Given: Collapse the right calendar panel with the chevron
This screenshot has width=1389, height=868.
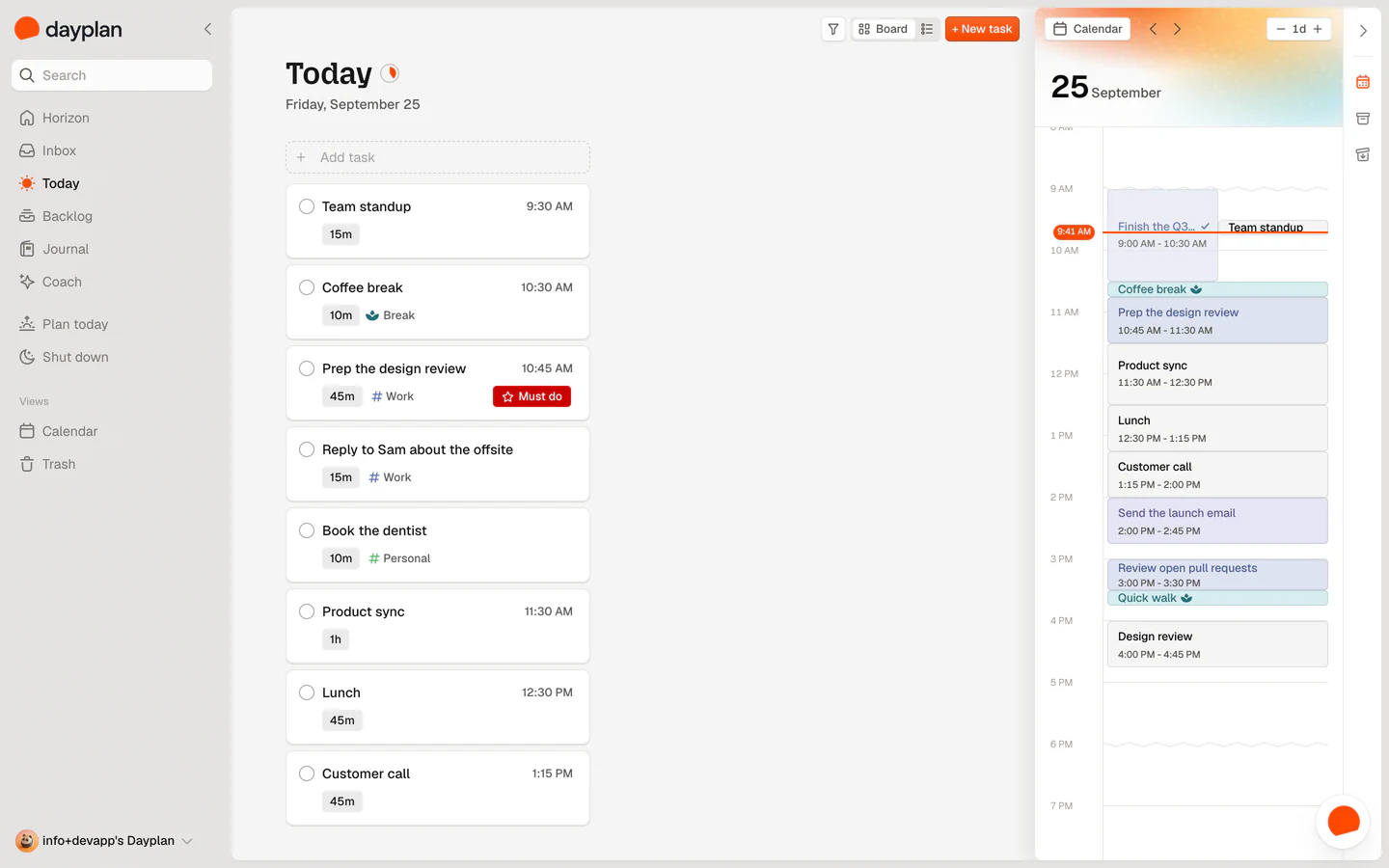Looking at the screenshot, I should click(x=1363, y=31).
